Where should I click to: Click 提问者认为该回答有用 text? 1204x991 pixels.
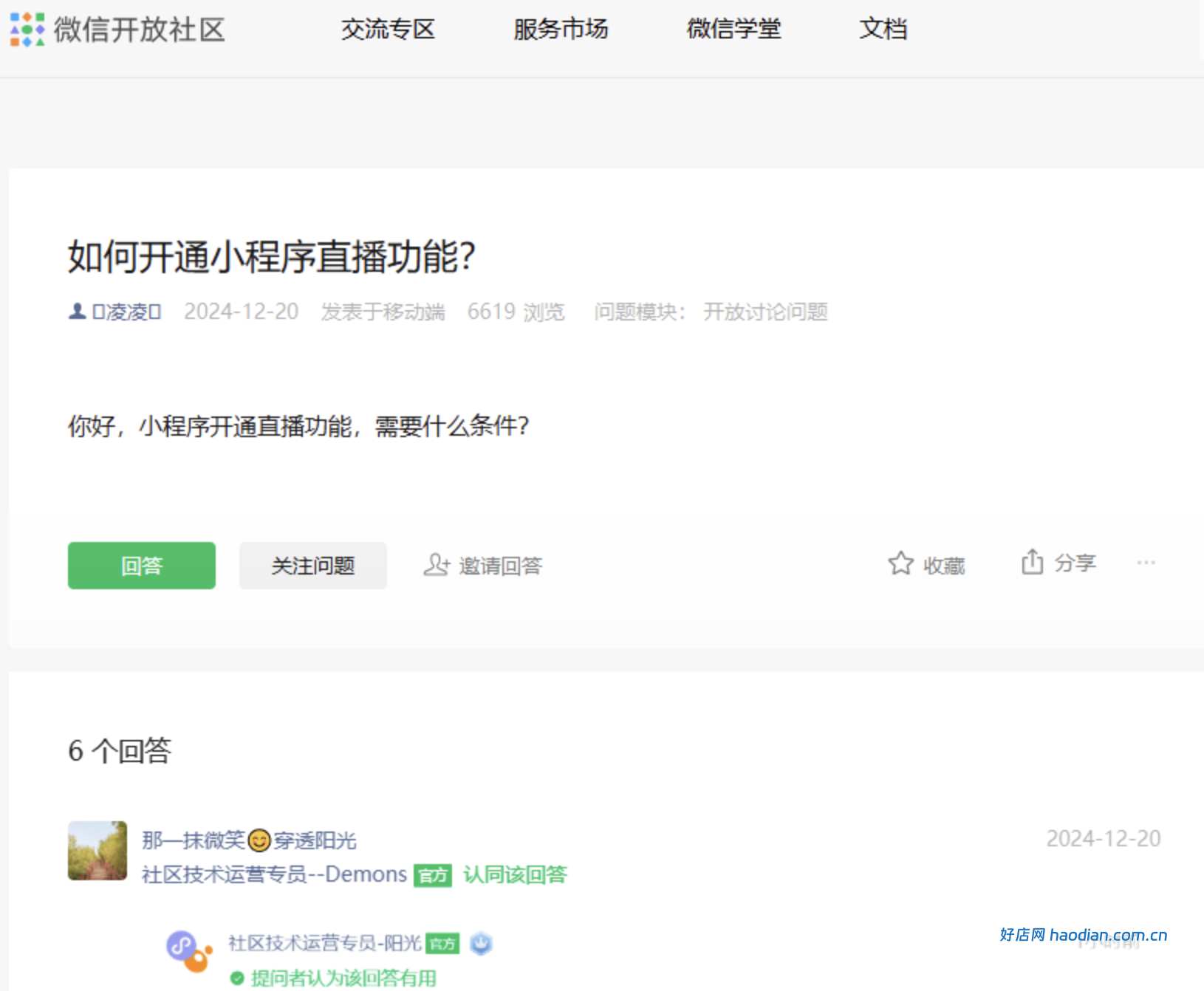point(343,978)
